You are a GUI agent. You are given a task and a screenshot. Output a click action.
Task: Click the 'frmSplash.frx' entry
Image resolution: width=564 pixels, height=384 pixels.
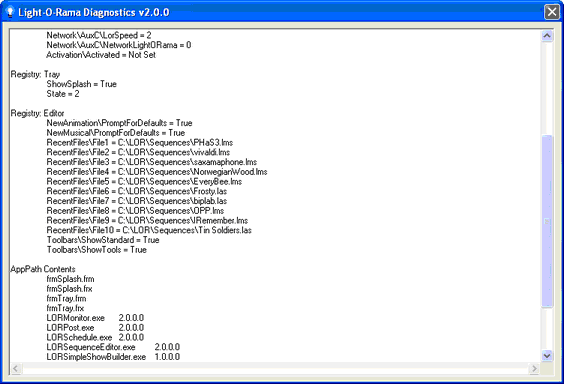coord(69,288)
